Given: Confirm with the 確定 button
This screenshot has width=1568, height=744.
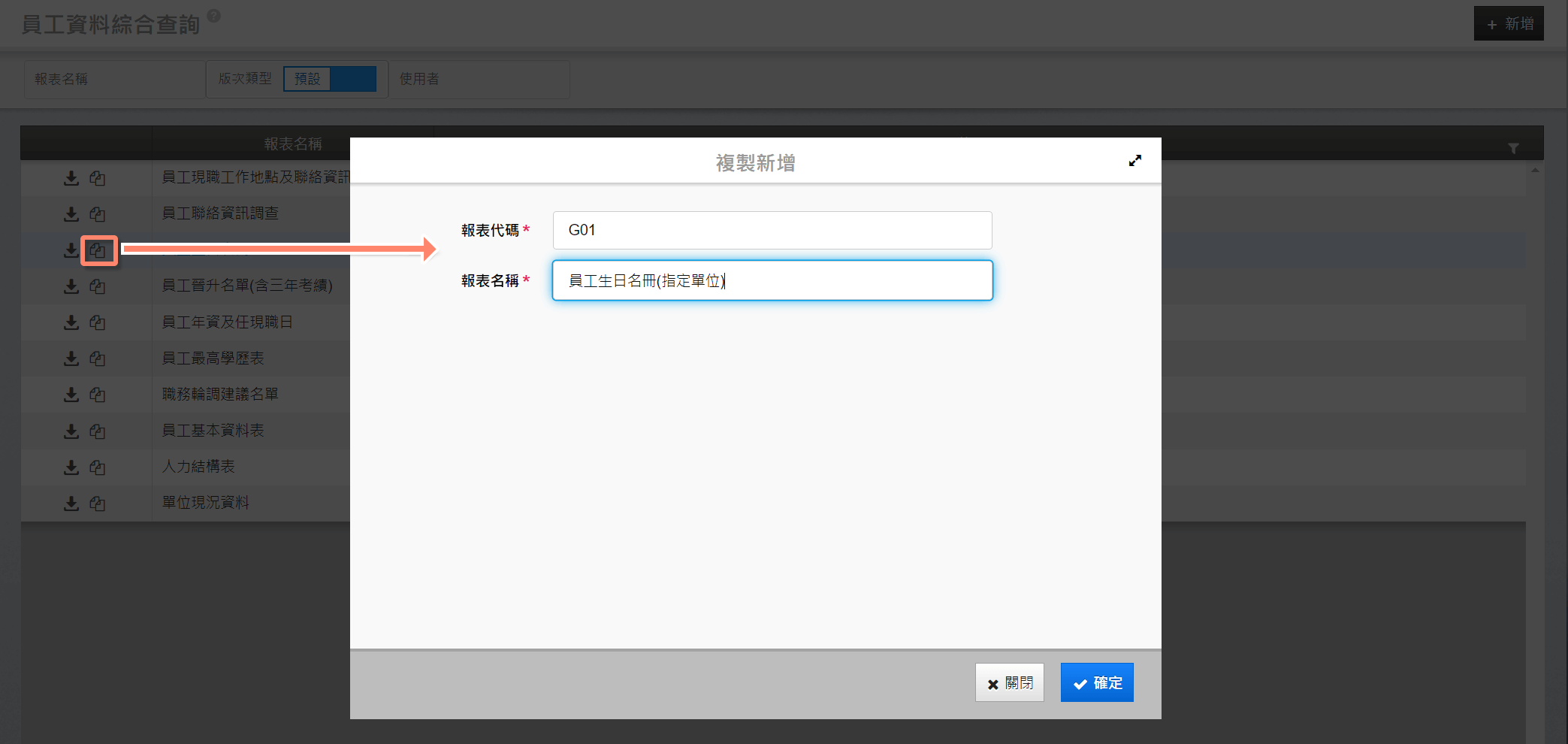Looking at the screenshot, I should pyautogui.click(x=1096, y=682).
